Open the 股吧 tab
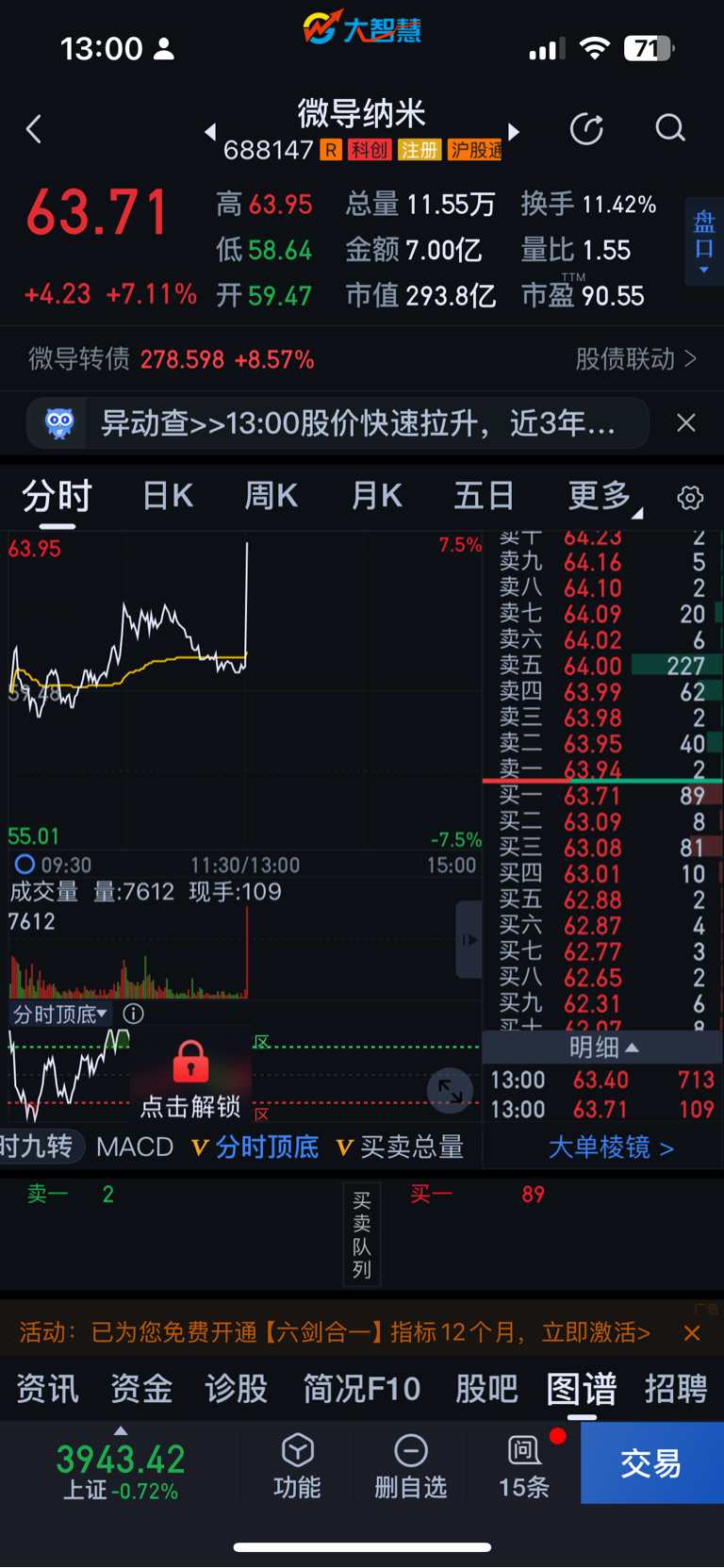724x1568 pixels. tap(486, 1389)
